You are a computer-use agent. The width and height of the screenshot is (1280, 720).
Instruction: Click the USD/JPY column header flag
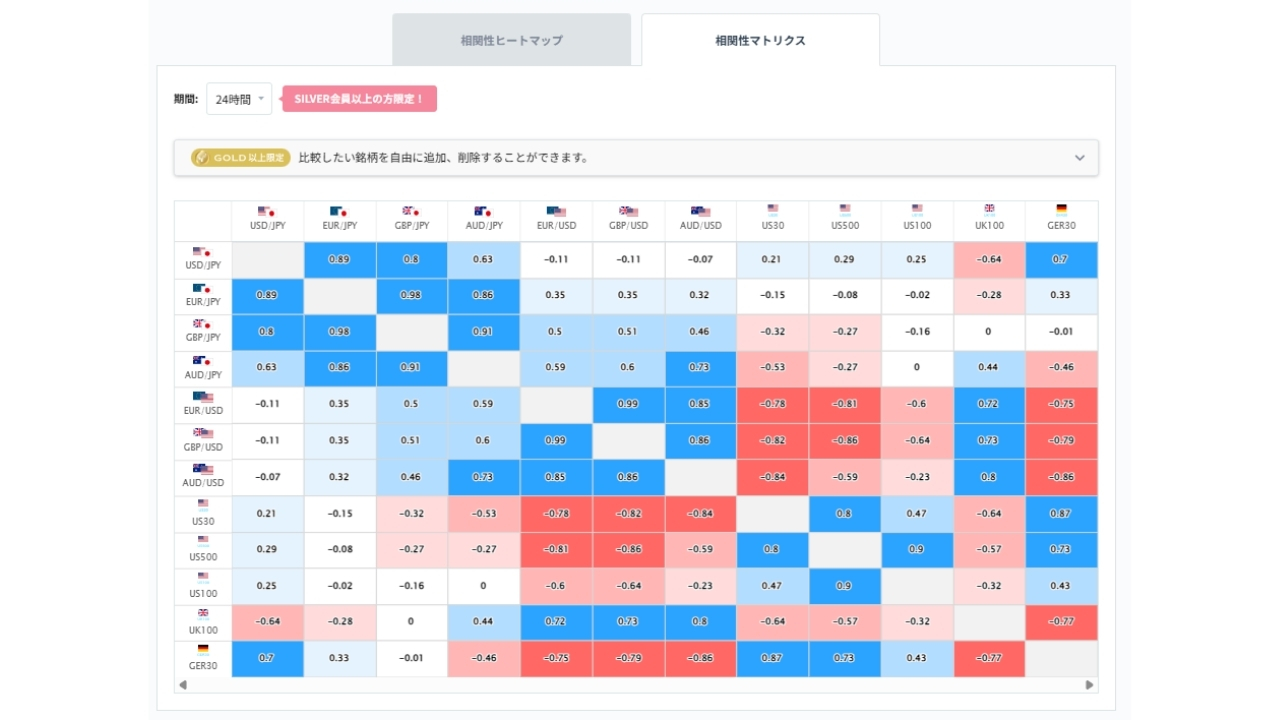pyautogui.click(x=267, y=211)
